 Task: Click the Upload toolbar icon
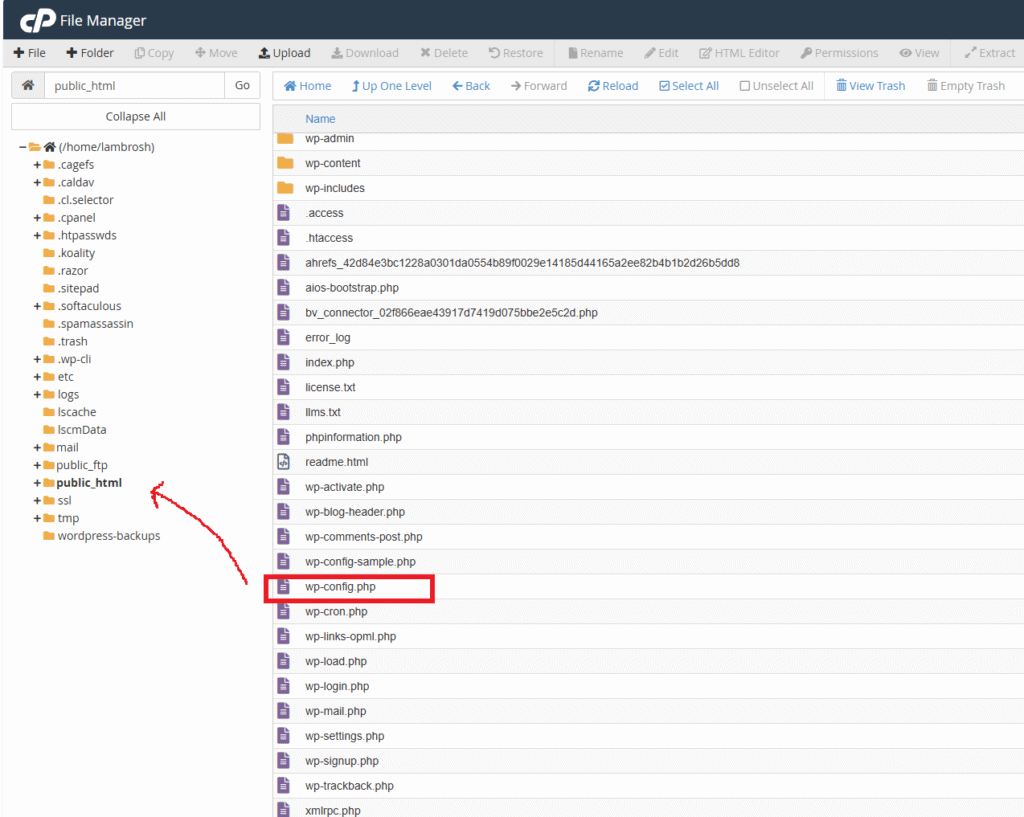(x=264, y=53)
